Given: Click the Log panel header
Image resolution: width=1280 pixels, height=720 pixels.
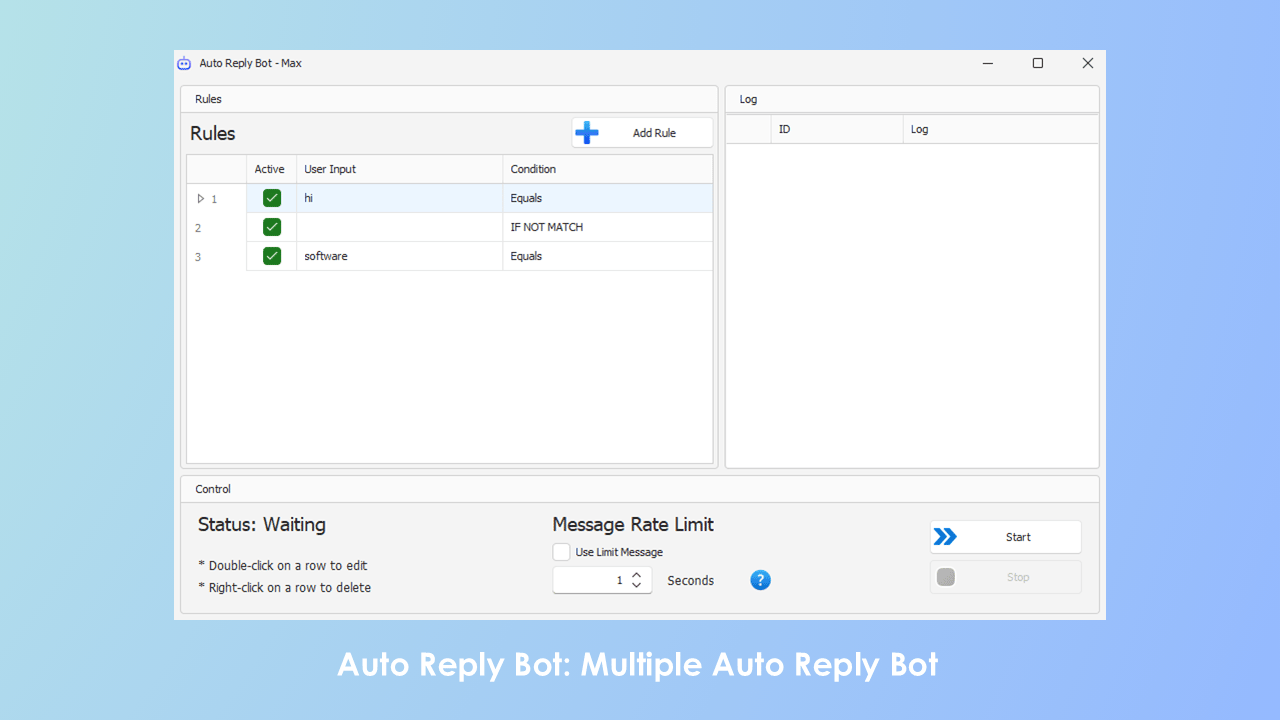Looking at the screenshot, I should coord(748,99).
